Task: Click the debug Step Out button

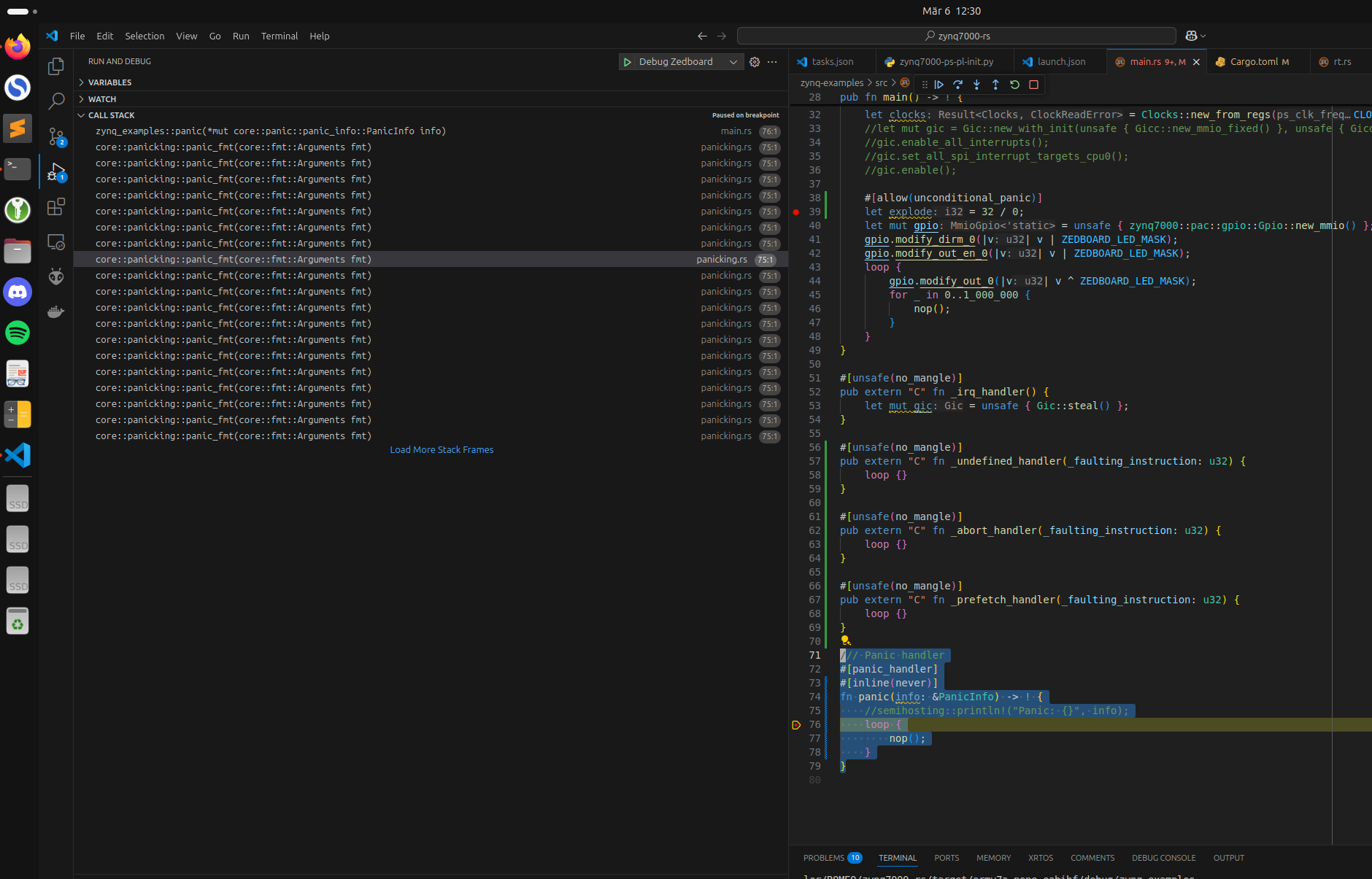Action: (995, 85)
